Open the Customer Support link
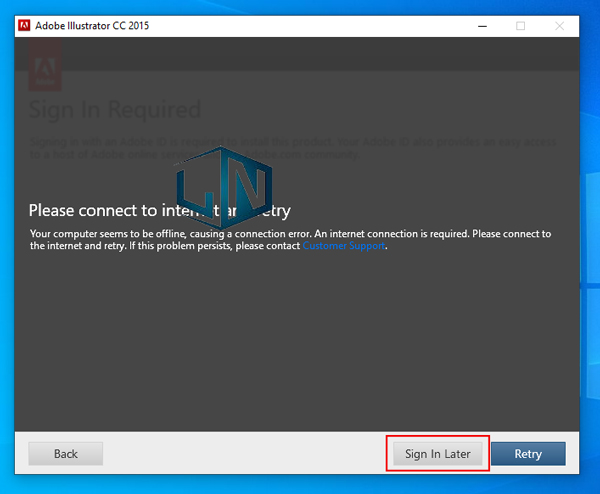This screenshot has width=600, height=494. [x=344, y=246]
